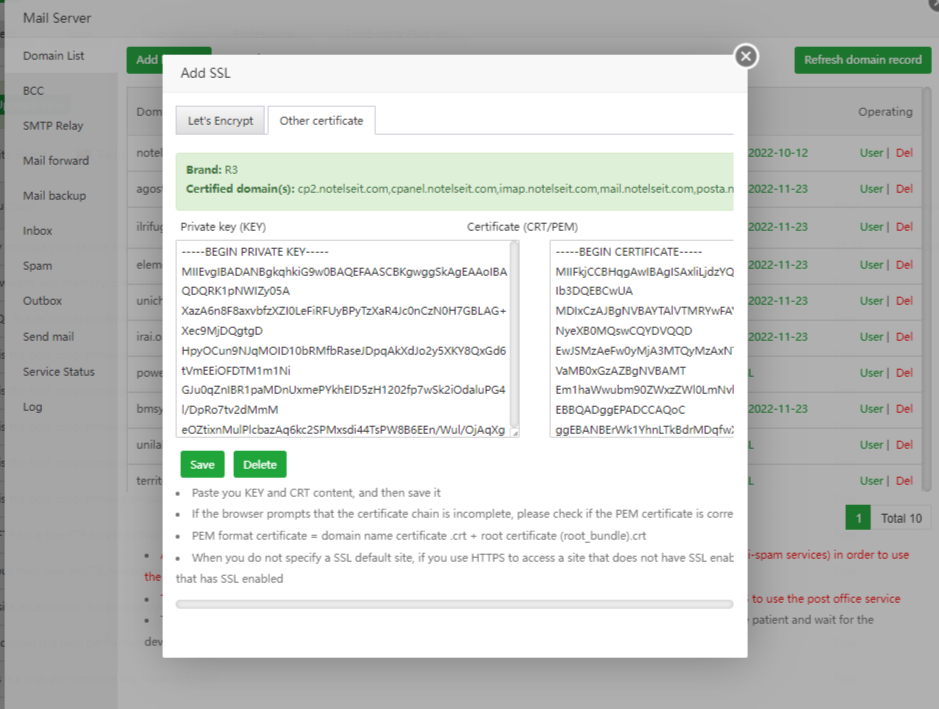Open User link in the unila row
Screen dimensions: 939x709
tap(871, 445)
